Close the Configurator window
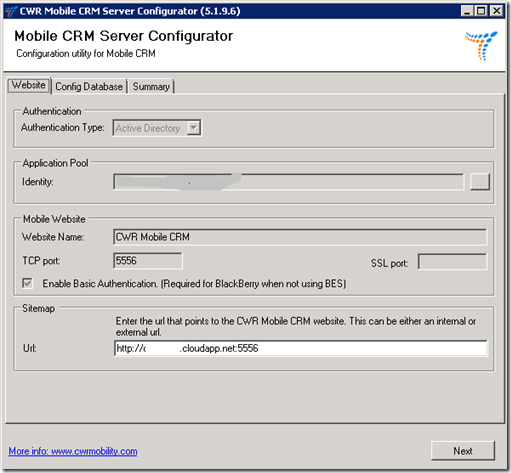This screenshot has height=473, width=511. click(496, 11)
